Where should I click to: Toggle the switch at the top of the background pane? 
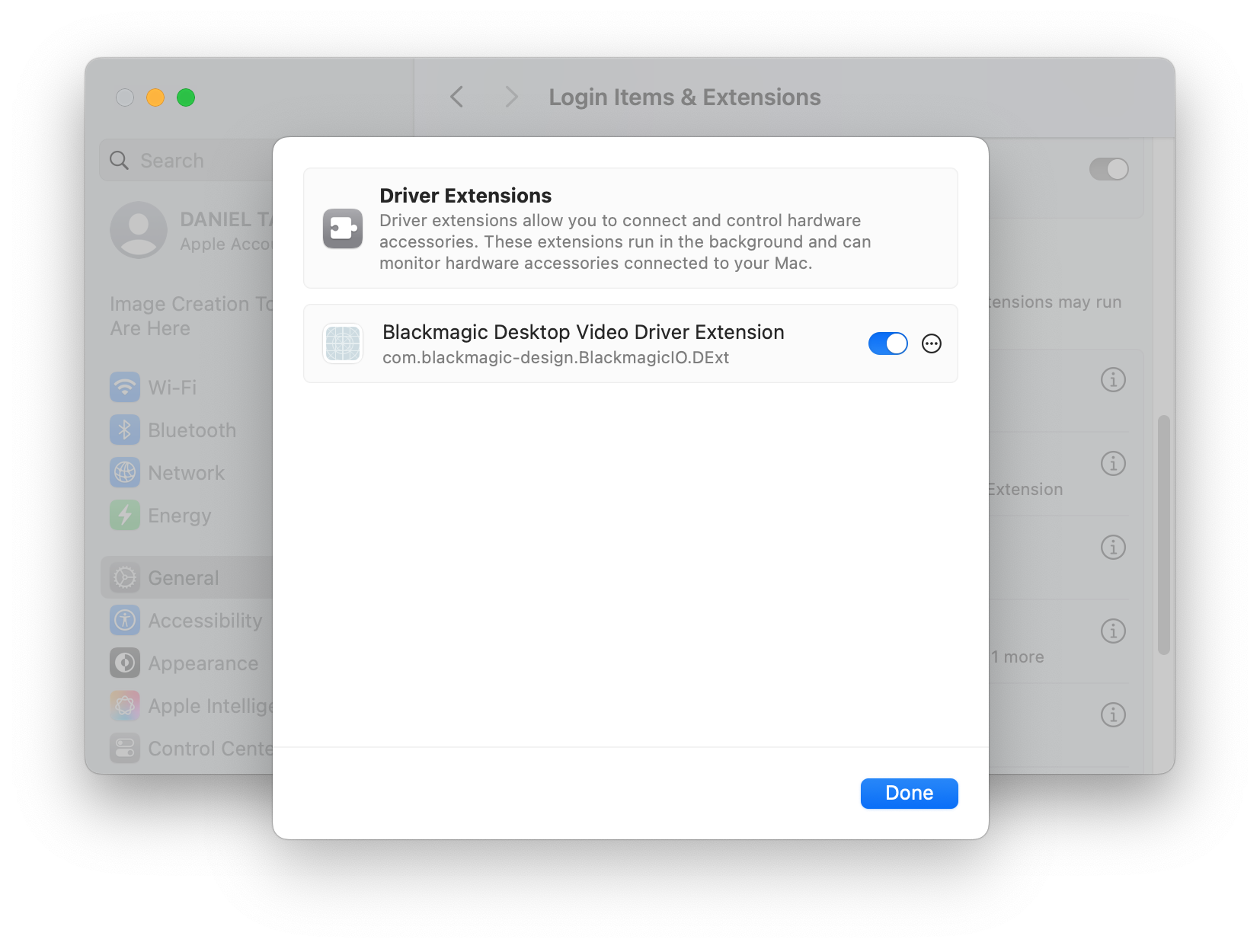pos(1108,169)
